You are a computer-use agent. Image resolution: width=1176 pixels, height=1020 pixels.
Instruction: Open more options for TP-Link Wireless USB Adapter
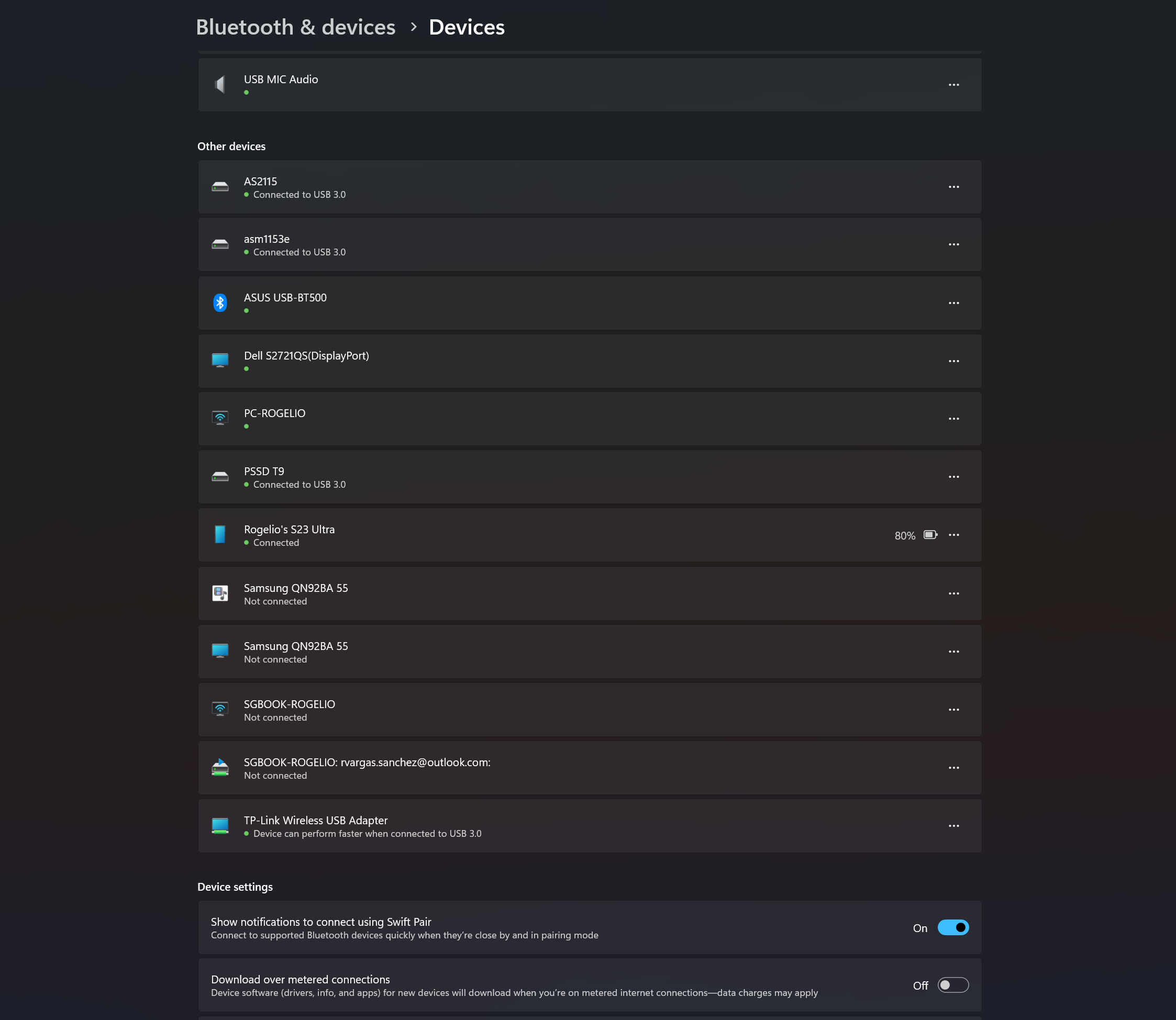953,825
